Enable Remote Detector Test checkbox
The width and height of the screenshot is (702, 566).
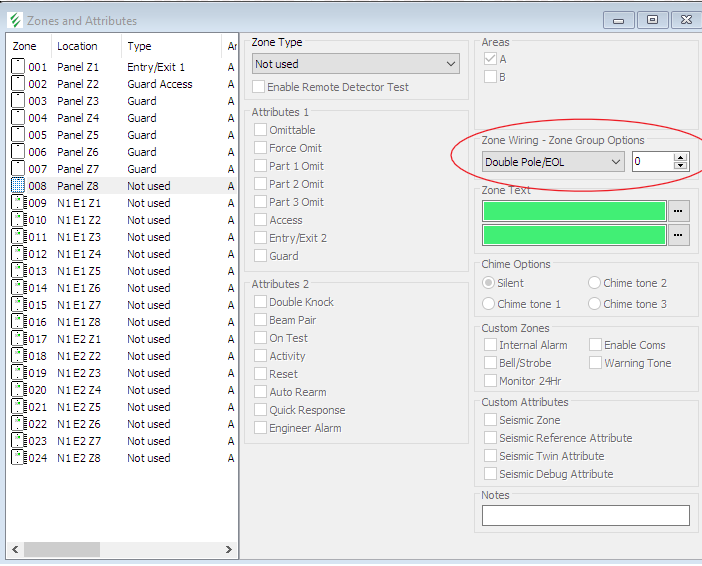pyautogui.click(x=259, y=87)
